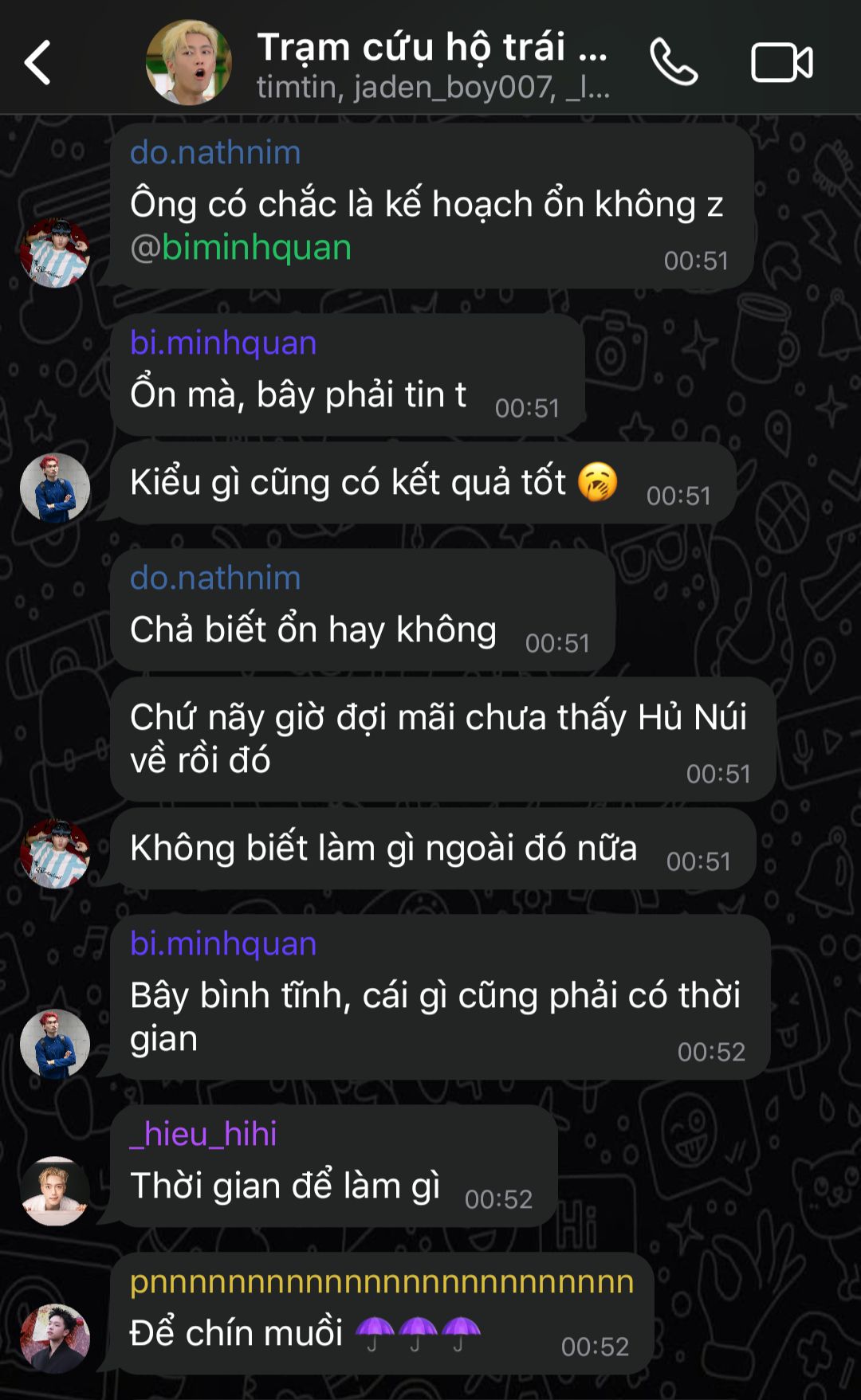Tap the @biminhquan mention link
The image size is (861, 1400).
coord(241,247)
